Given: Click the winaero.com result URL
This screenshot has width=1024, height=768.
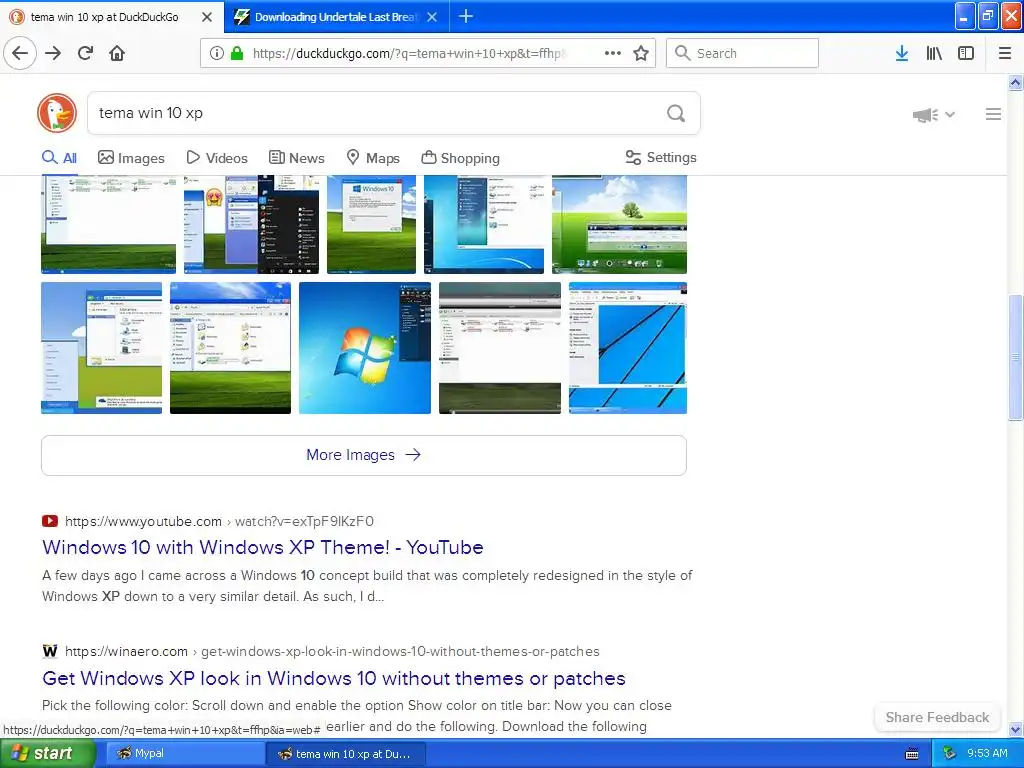Looking at the screenshot, I should (332, 651).
